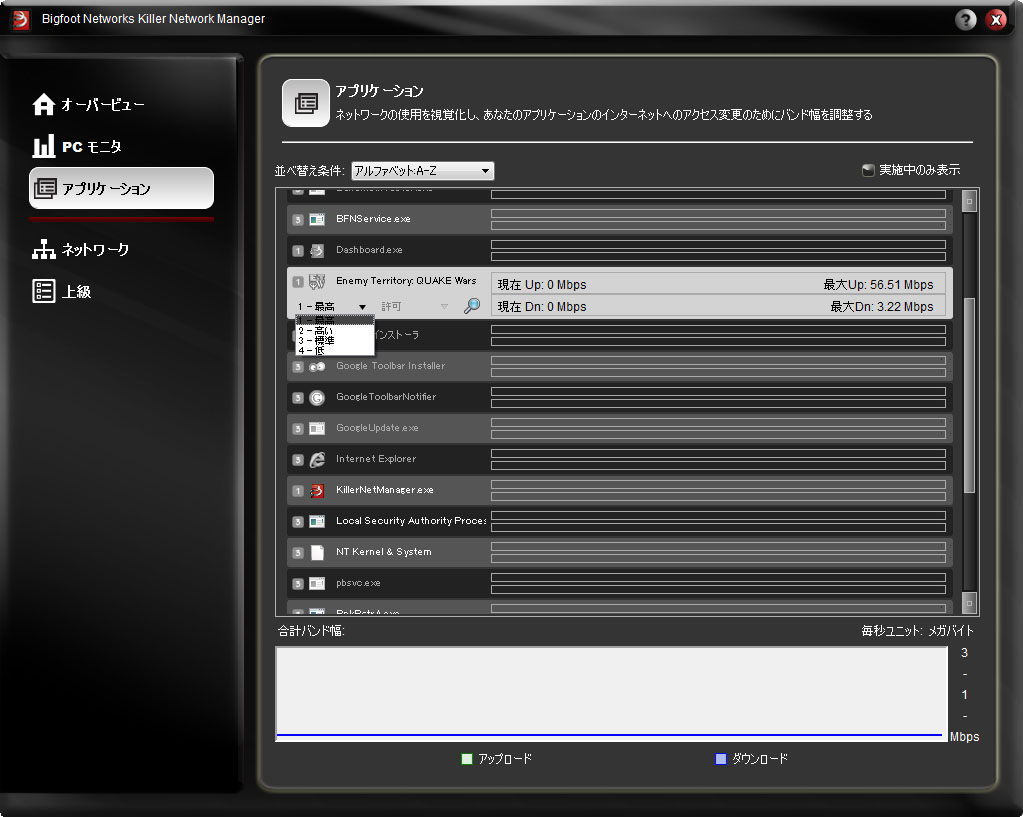The width and height of the screenshot is (1023, 817).
Task: Select the Google Toolbar Installer row
Action: [620, 366]
